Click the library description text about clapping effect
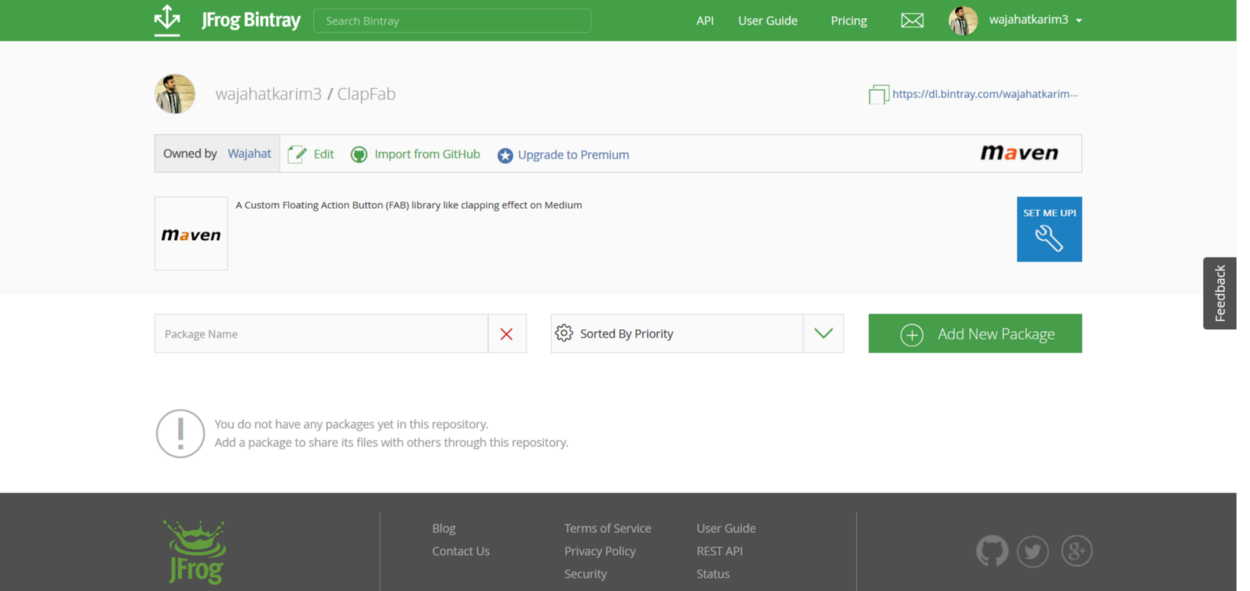Screen dimensions: 1250x591 [409, 205]
